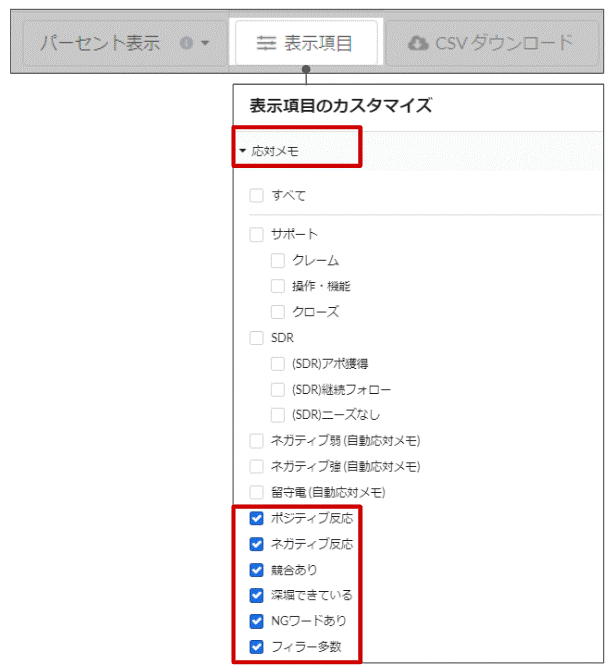This screenshot has width=609, height=672.
Task: Uncheck the 深堀できている checkbox
Action: [256, 595]
